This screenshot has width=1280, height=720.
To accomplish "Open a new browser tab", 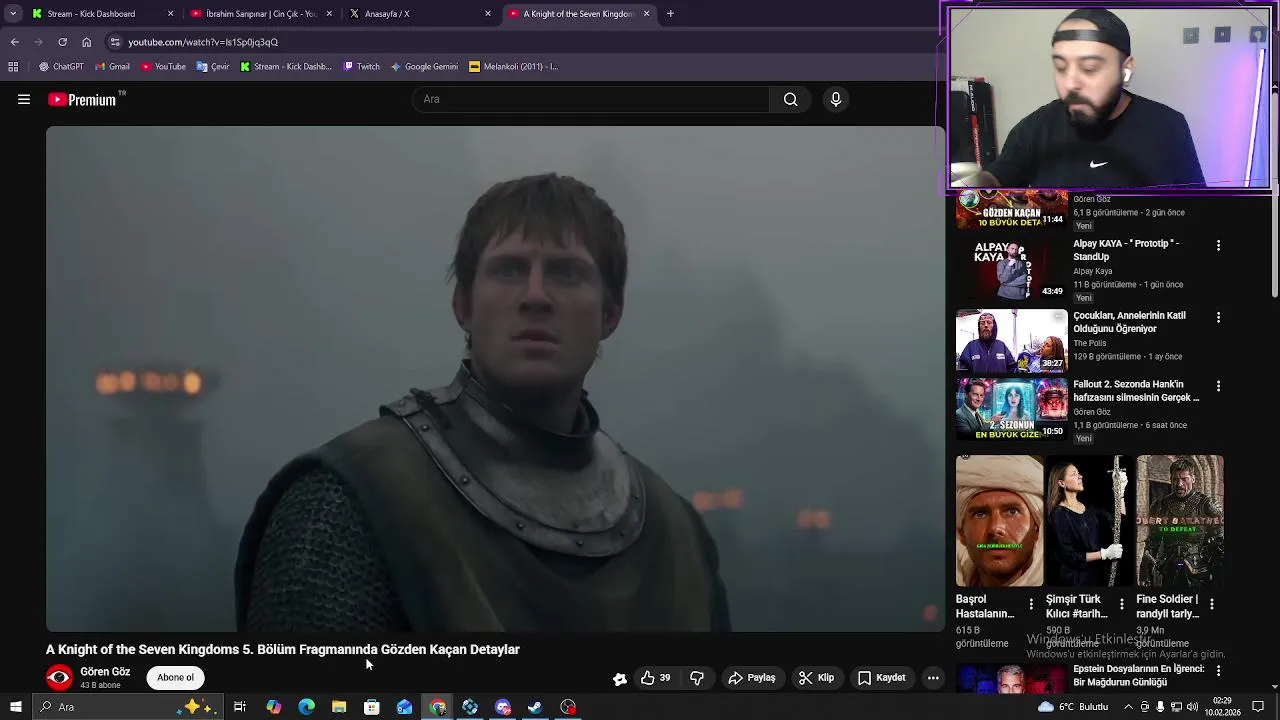I will (670, 14).
